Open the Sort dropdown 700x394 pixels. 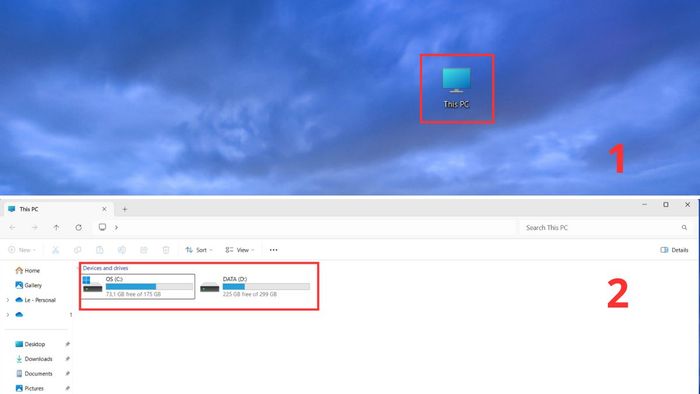pos(199,250)
